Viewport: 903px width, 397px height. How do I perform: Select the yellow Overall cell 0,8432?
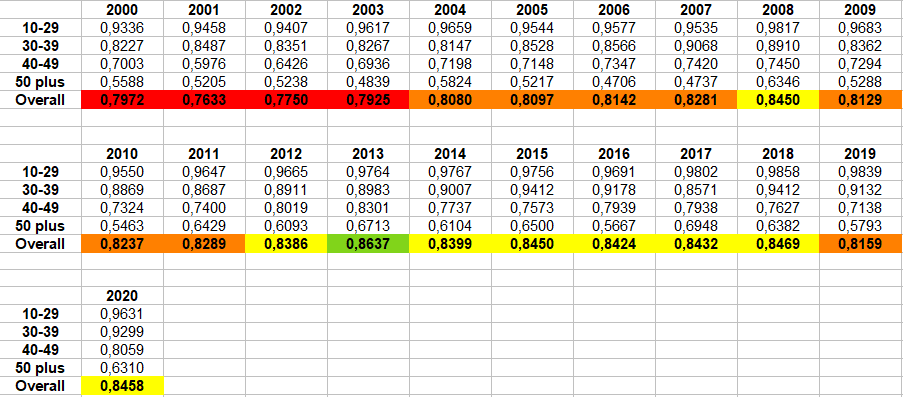(696, 244)
